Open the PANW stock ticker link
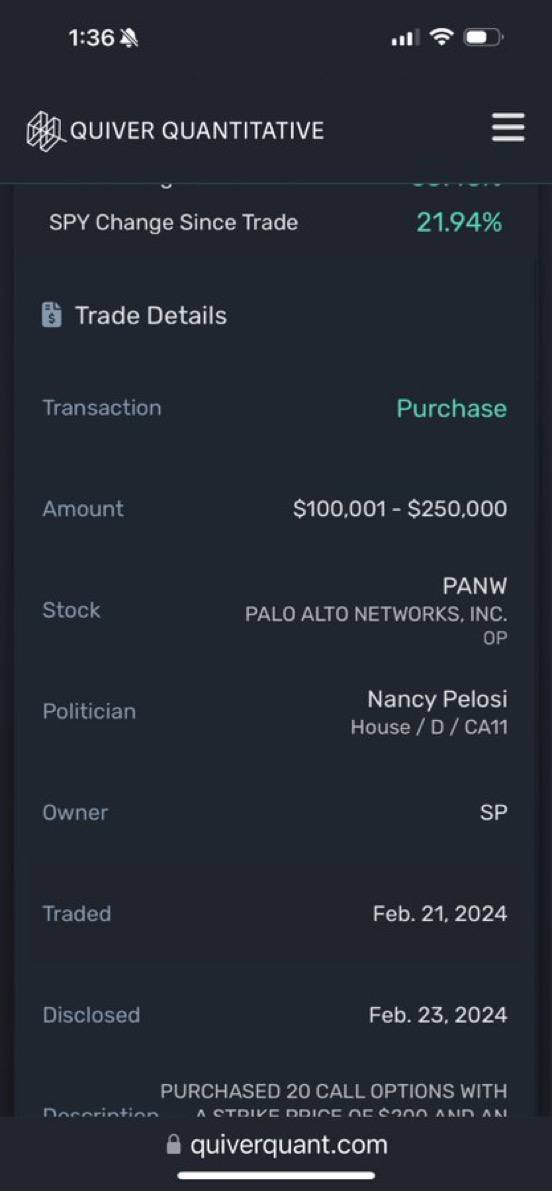 click(475, 586)
